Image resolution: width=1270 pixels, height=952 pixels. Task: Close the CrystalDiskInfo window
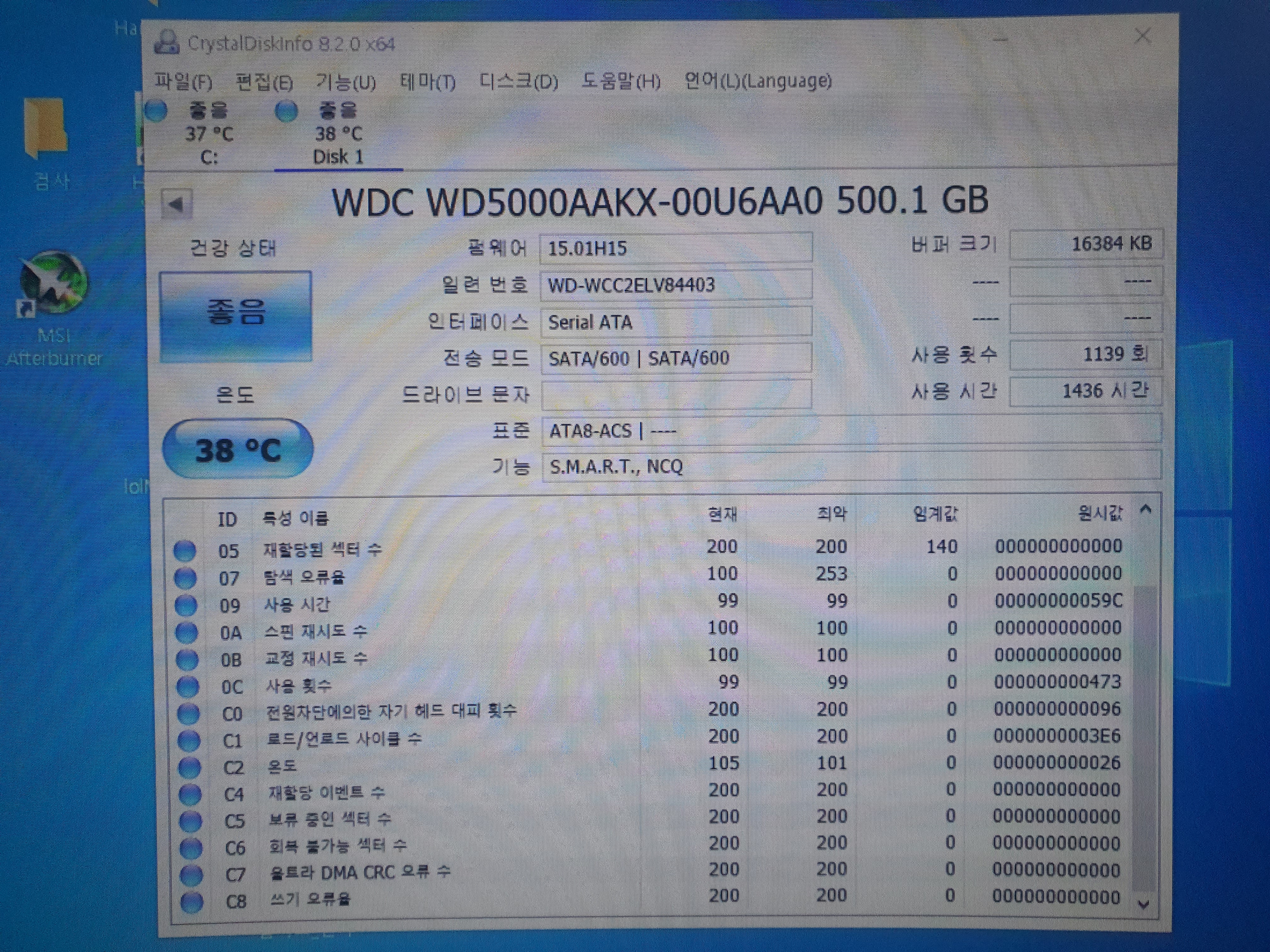coord(1142,36)
